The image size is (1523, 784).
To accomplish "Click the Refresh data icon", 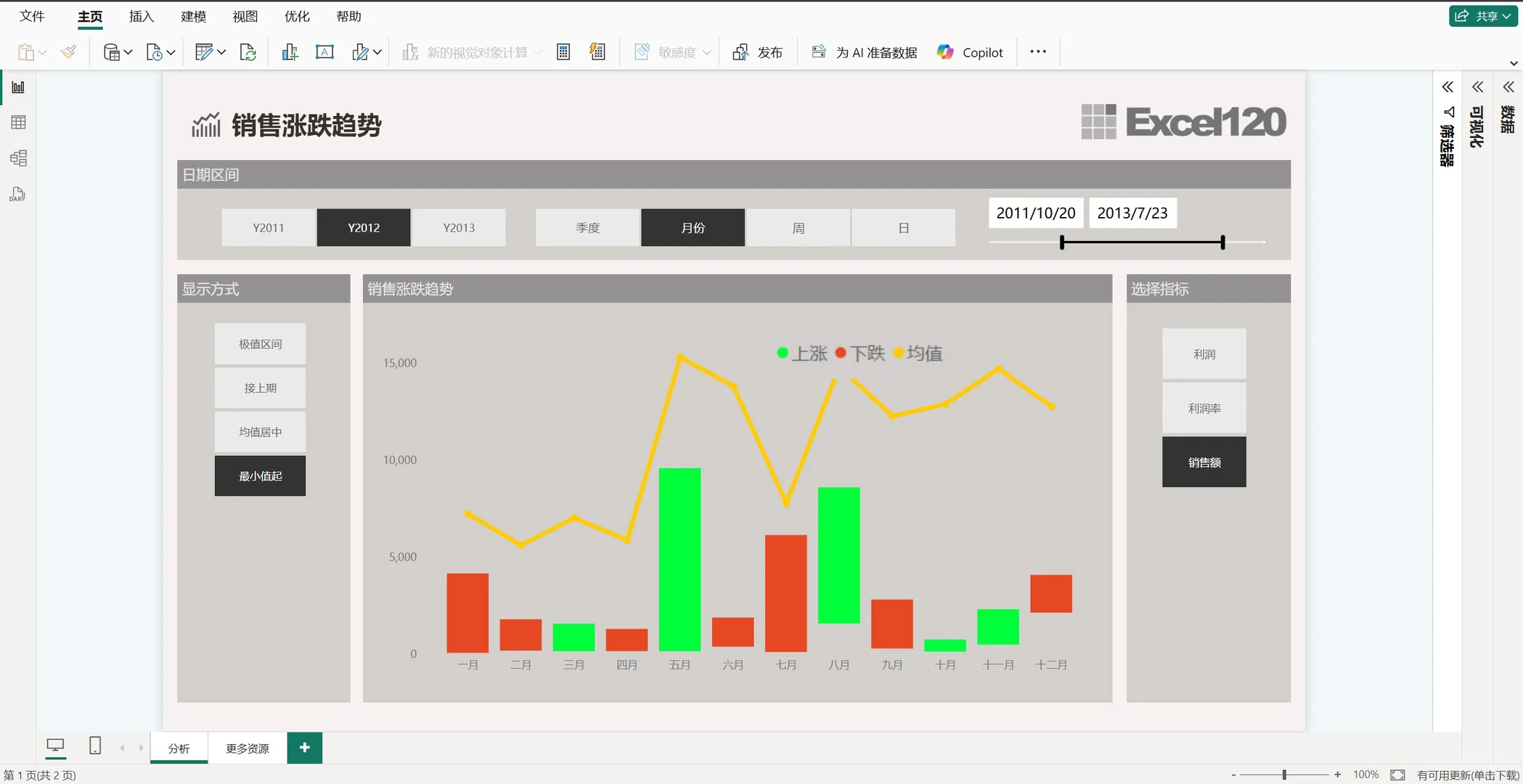I will pos(248,52).
